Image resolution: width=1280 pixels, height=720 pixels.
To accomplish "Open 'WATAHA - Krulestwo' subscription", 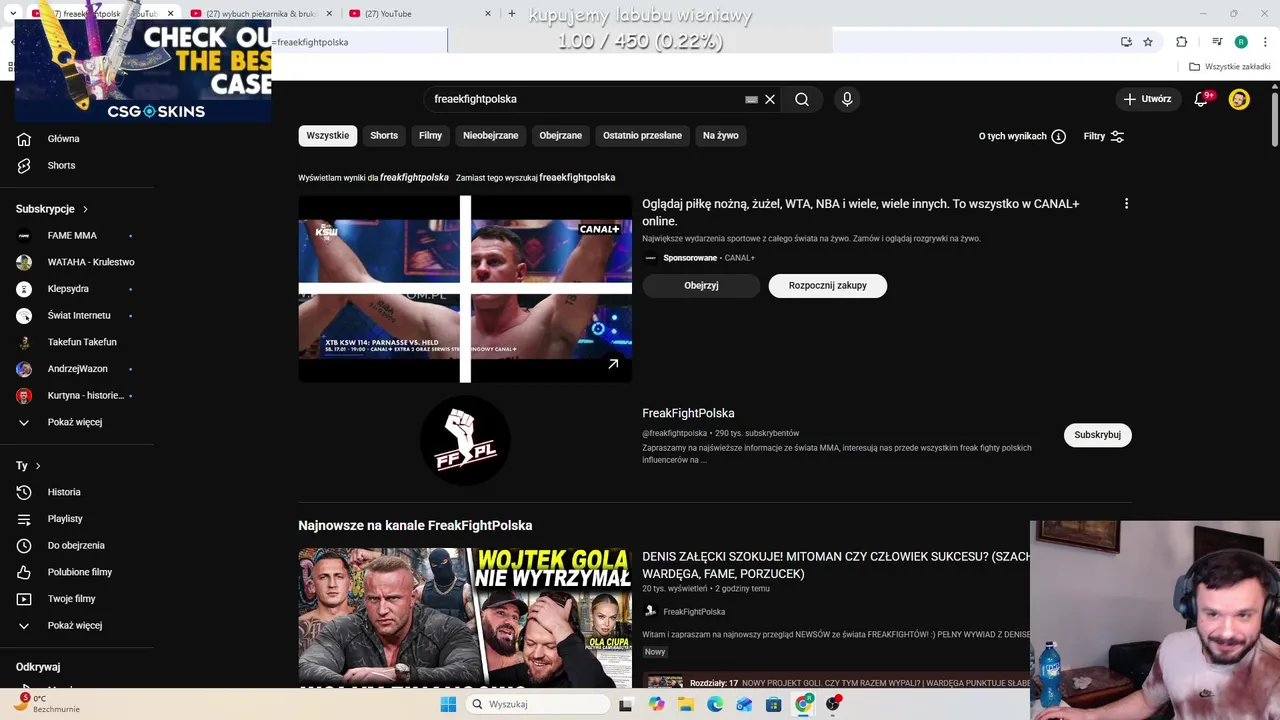I will (76, 262).
